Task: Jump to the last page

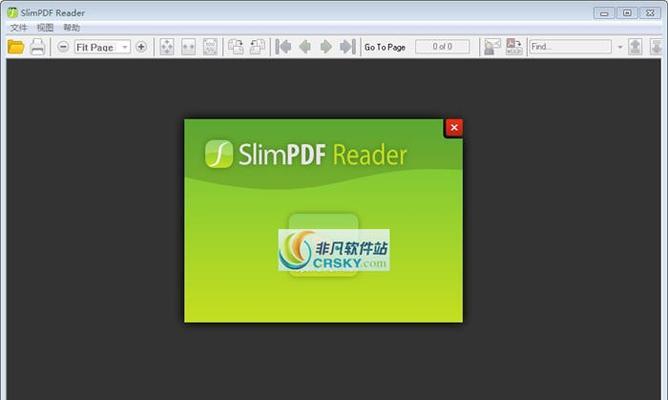Action: [x=348, y=46]
